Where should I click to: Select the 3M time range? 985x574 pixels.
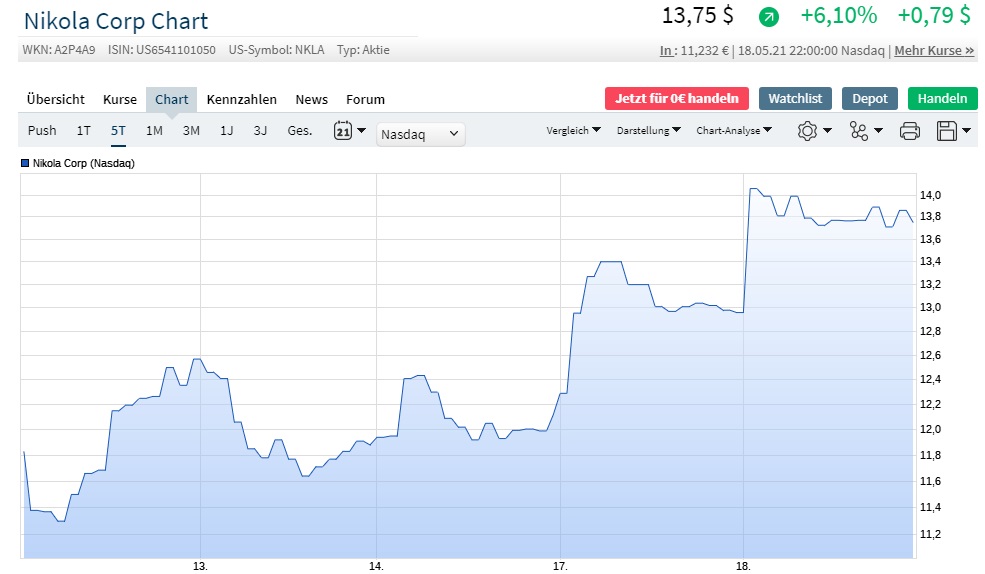[x=191, y=131]
